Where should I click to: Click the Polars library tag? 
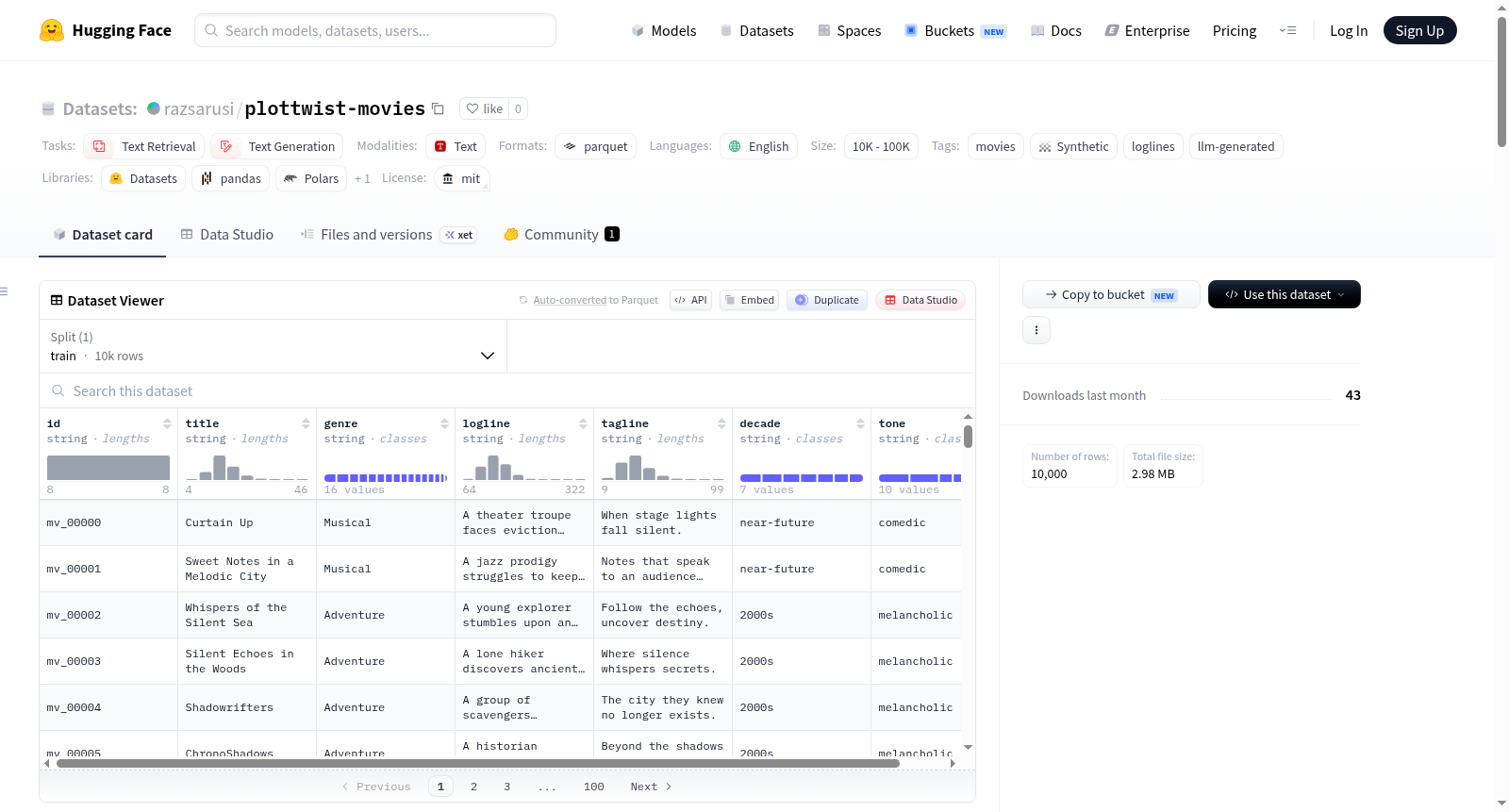click(x=311, y=178)
